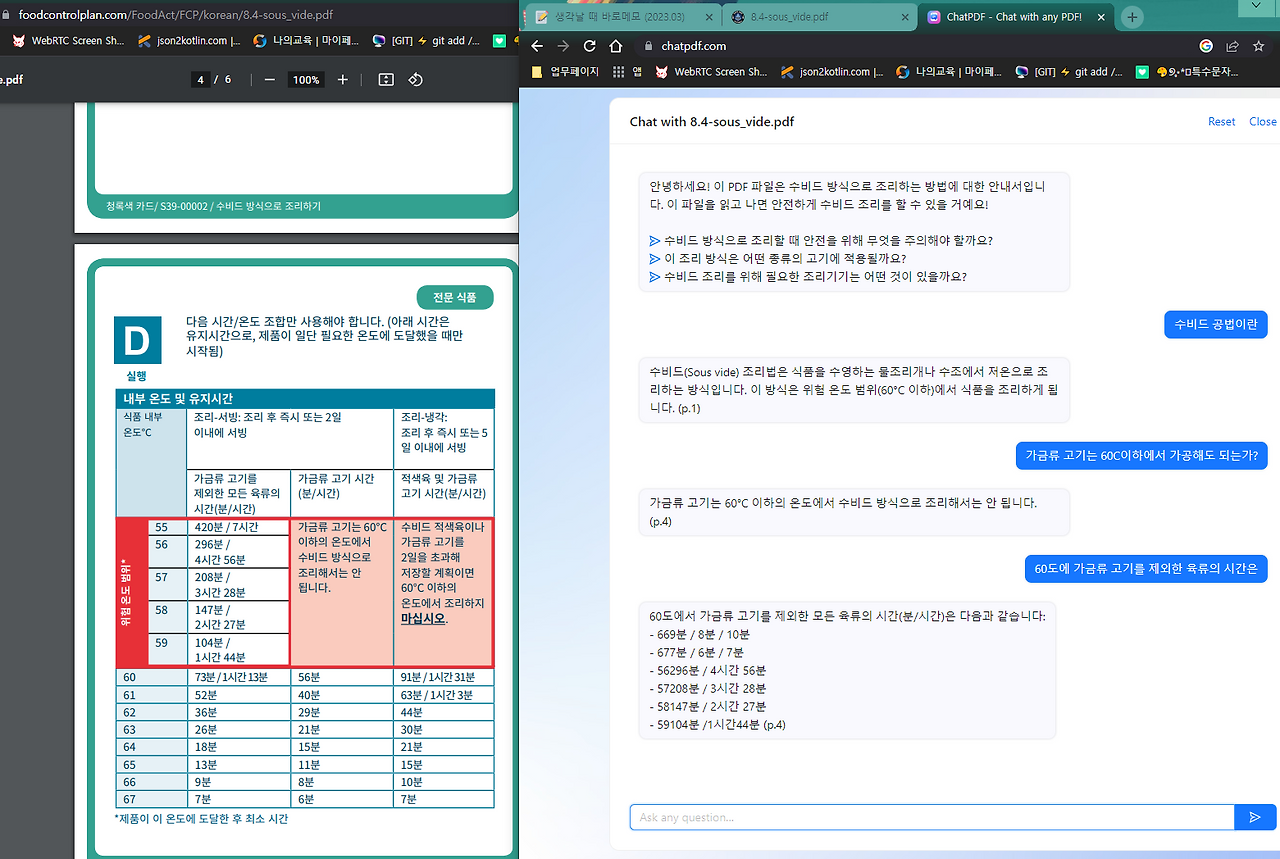Share this page using the share icon
Image resolution: width=1280 pixels, height=859 pixels.
coord(1233,46)
